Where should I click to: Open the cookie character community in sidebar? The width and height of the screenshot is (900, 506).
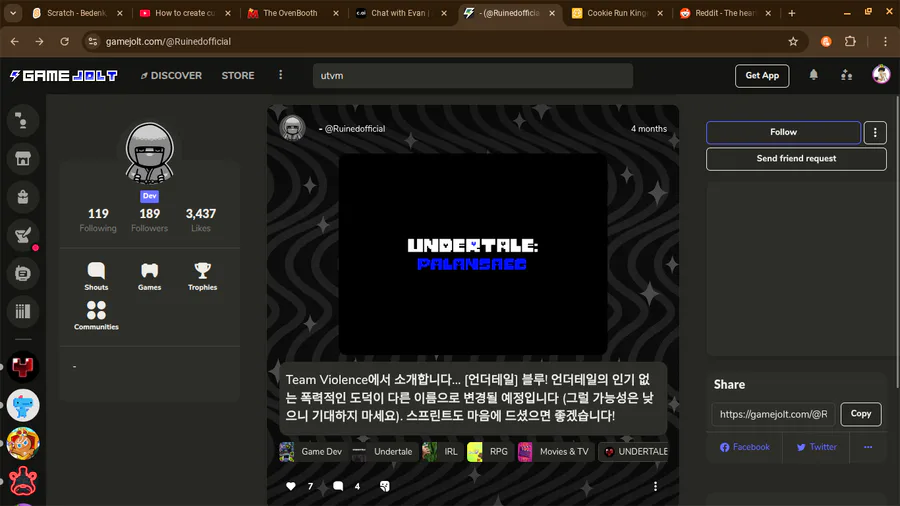pos(23,443)
